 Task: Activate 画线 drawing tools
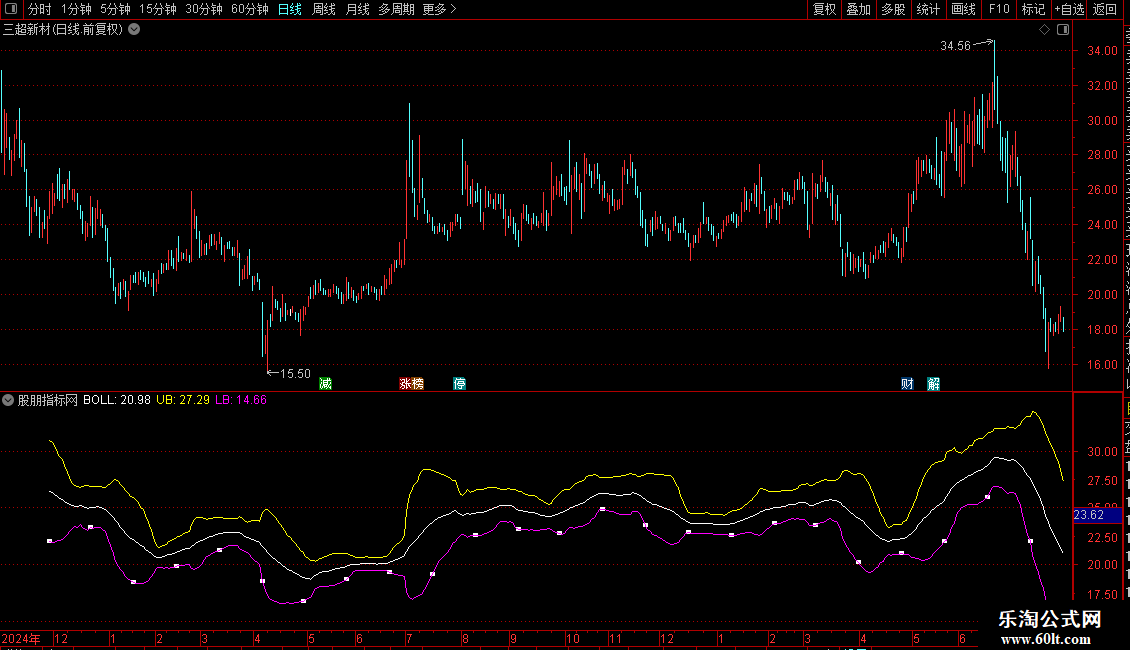pyautogui.click(x=964, y=9)
